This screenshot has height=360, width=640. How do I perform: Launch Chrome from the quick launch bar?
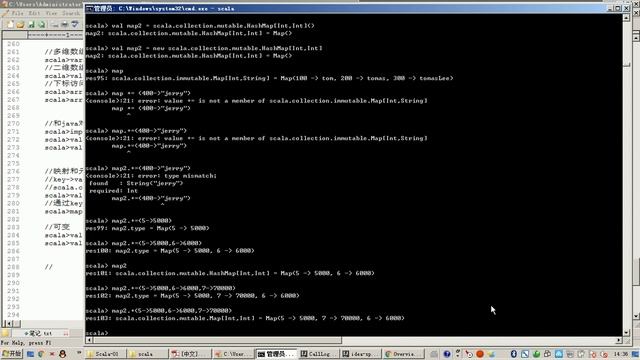pos(41,354)
